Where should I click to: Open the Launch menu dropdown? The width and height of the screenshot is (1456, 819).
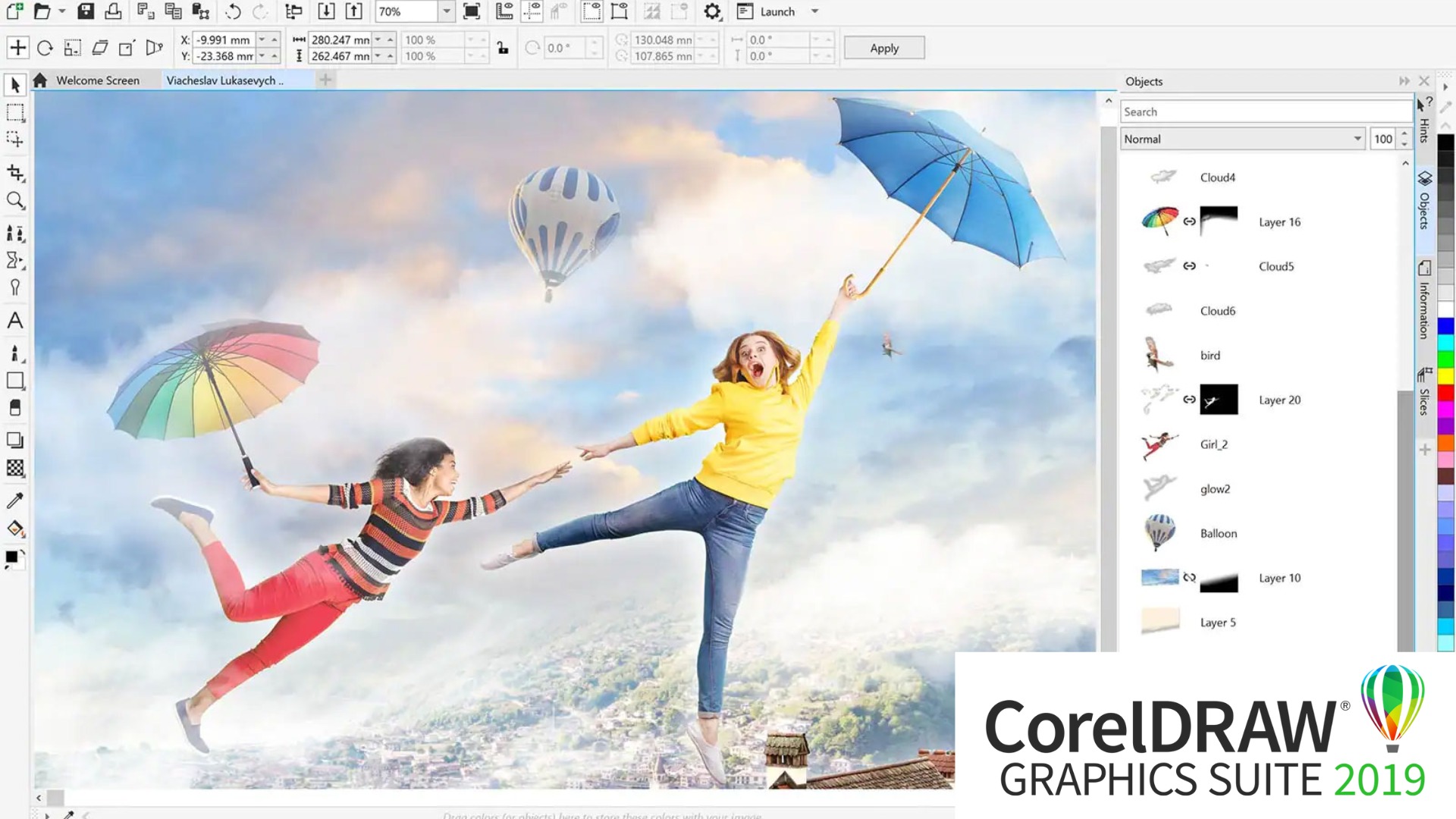point(814,11)
